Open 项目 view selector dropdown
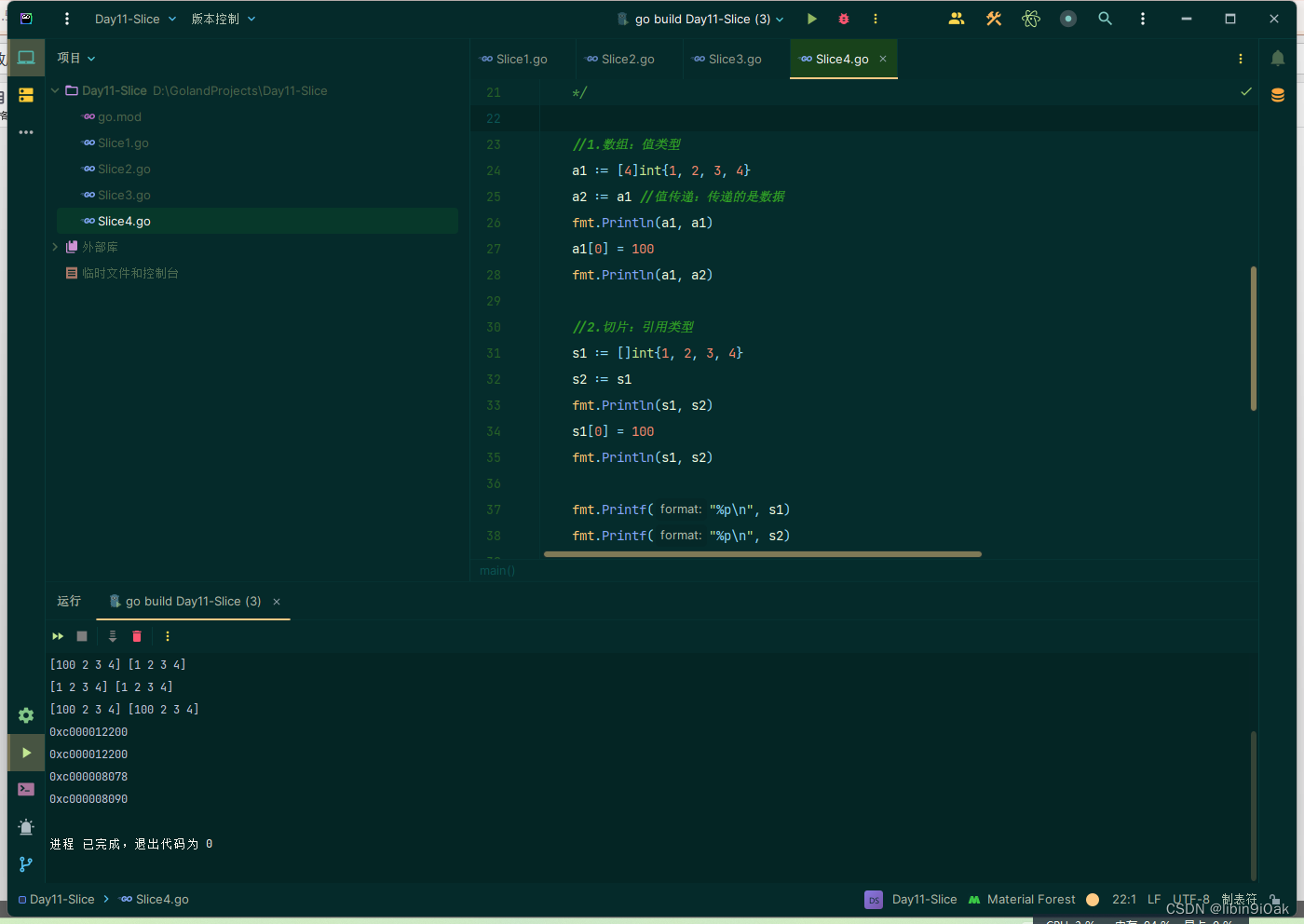 (x=76, y=58)
